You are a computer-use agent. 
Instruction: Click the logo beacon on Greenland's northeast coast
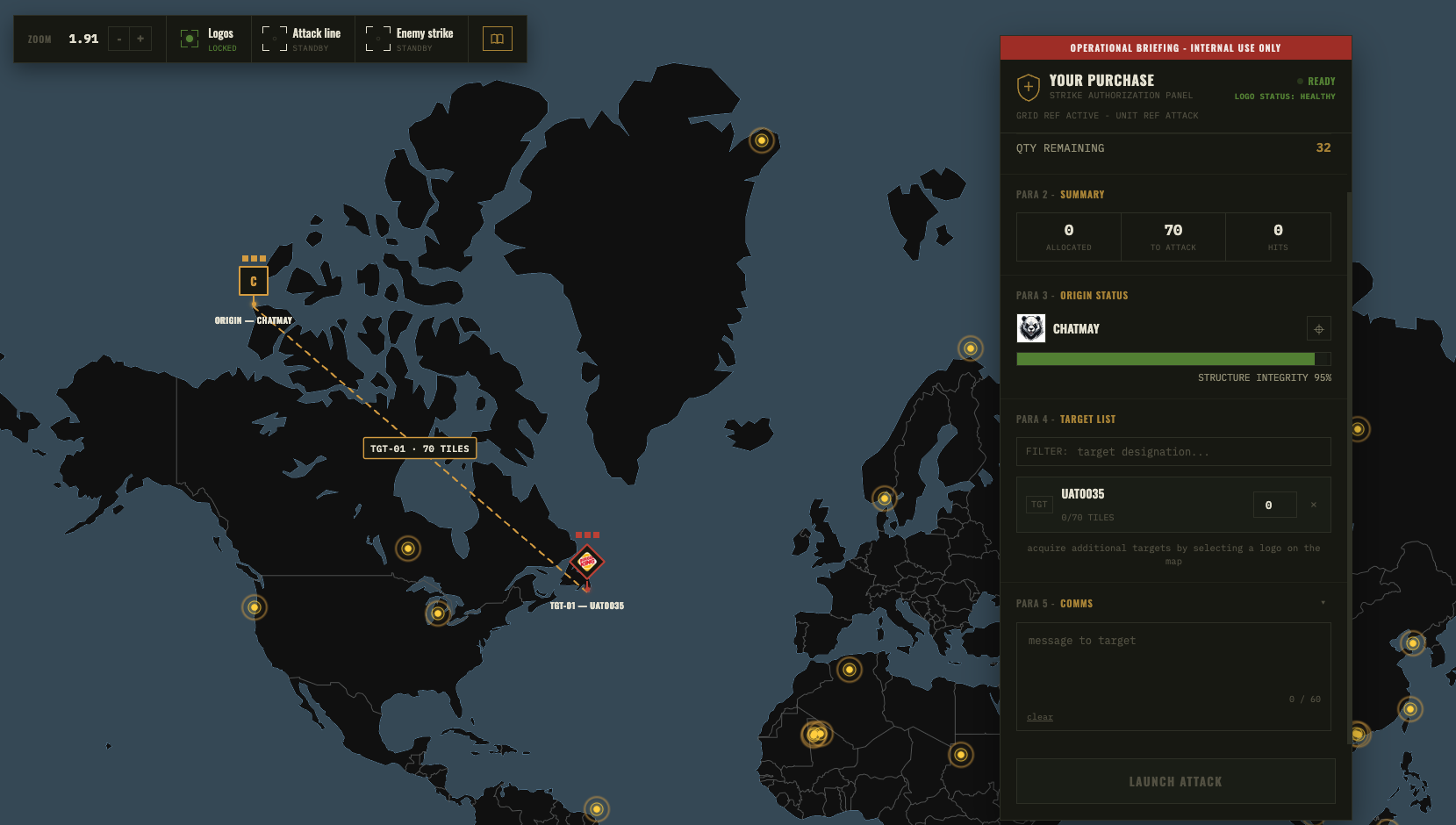(x=762, y=140)
